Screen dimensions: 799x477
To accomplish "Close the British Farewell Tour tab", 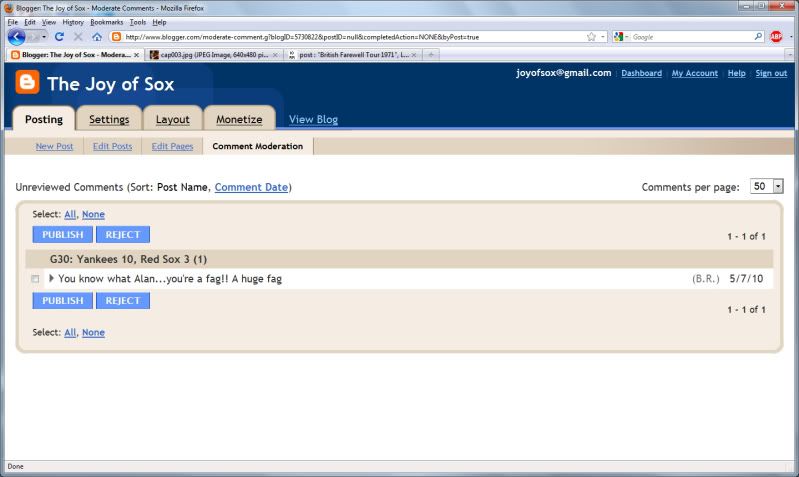I will [x=414, y=55].
